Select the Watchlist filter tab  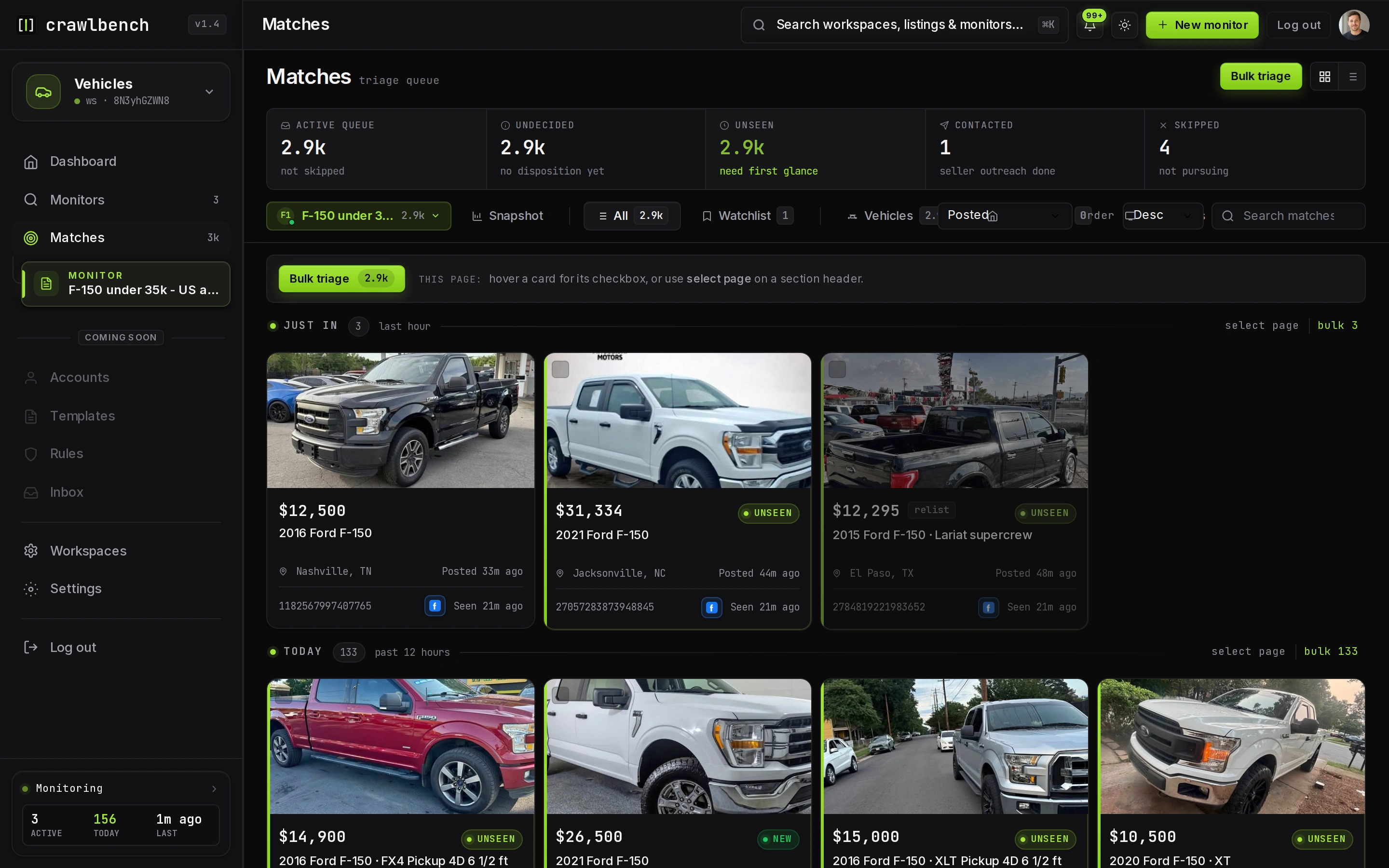[x=747, y=216]
